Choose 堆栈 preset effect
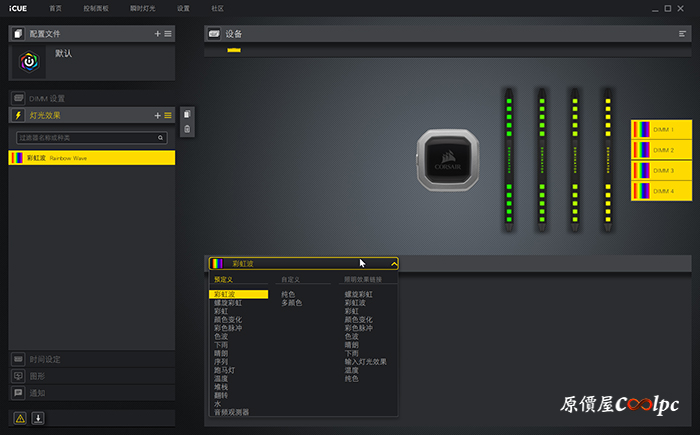Screen dimensions: 700x435 221,387
